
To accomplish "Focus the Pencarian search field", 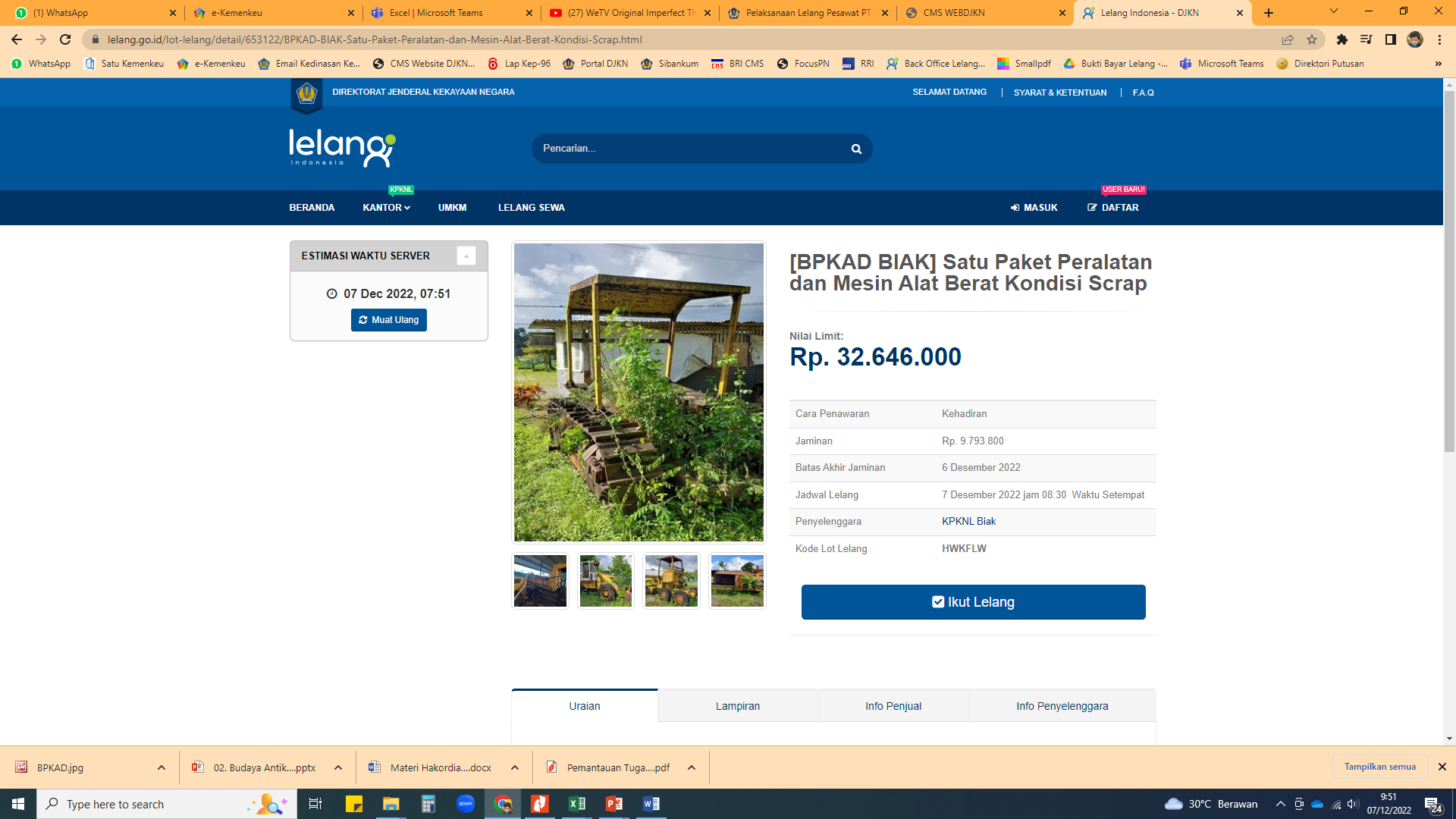I will (690, 149).
